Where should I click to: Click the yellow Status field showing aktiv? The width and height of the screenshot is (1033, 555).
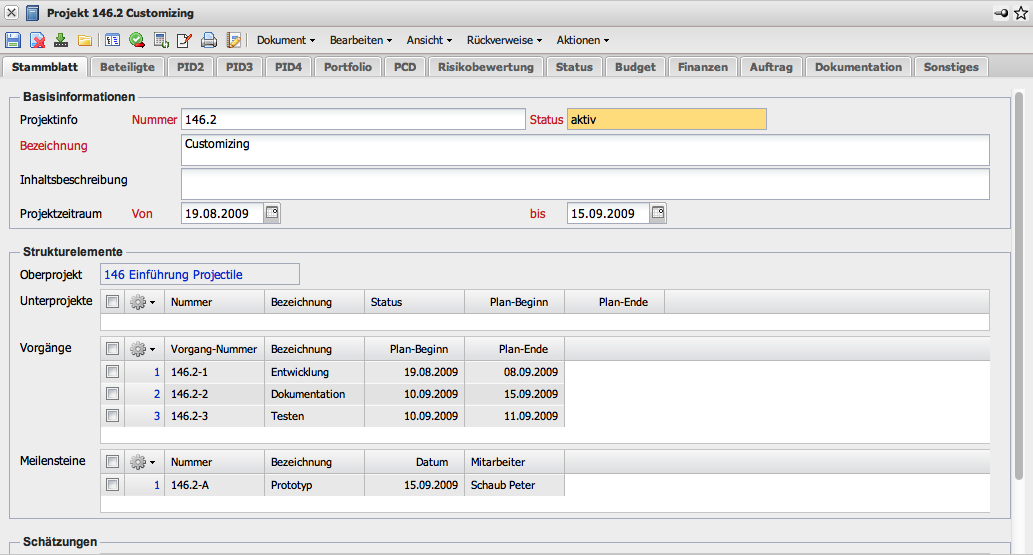click(666, 119)
